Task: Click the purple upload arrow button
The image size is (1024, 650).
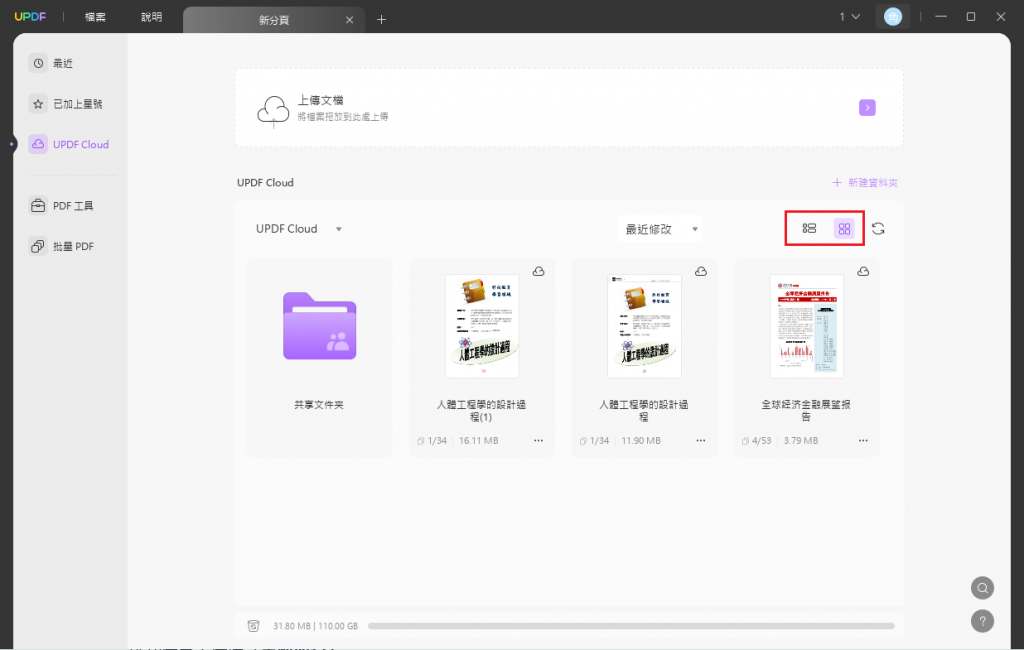Action: pos(867,108)
